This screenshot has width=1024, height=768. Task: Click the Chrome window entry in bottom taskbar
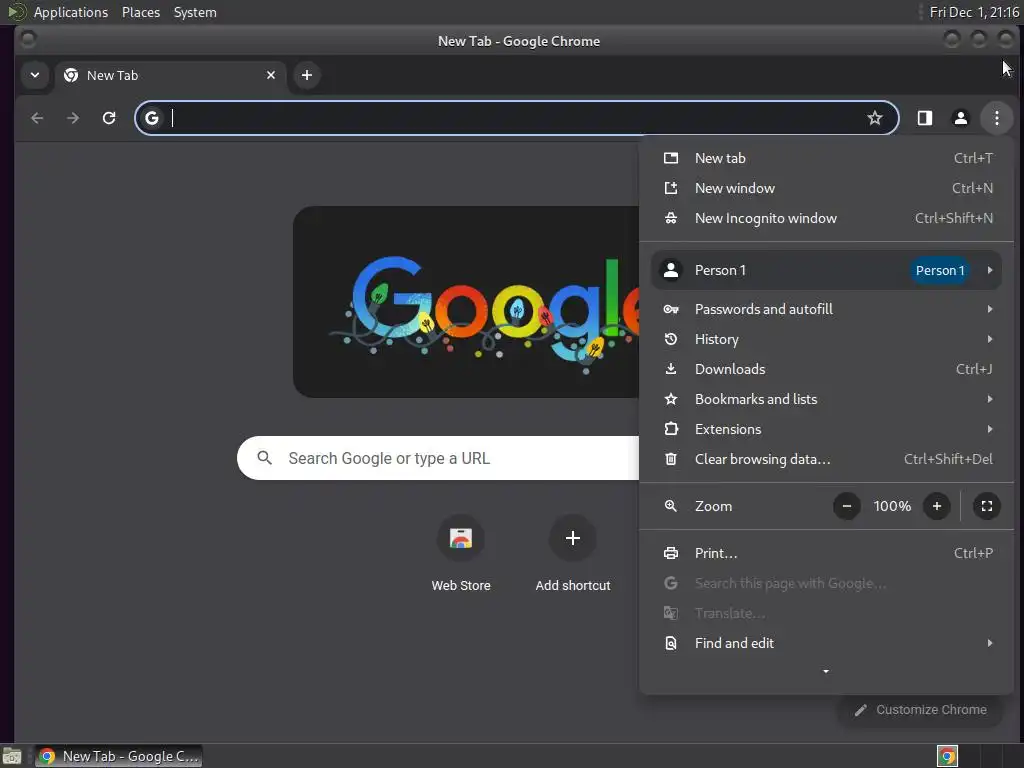(x=118, y=756)
